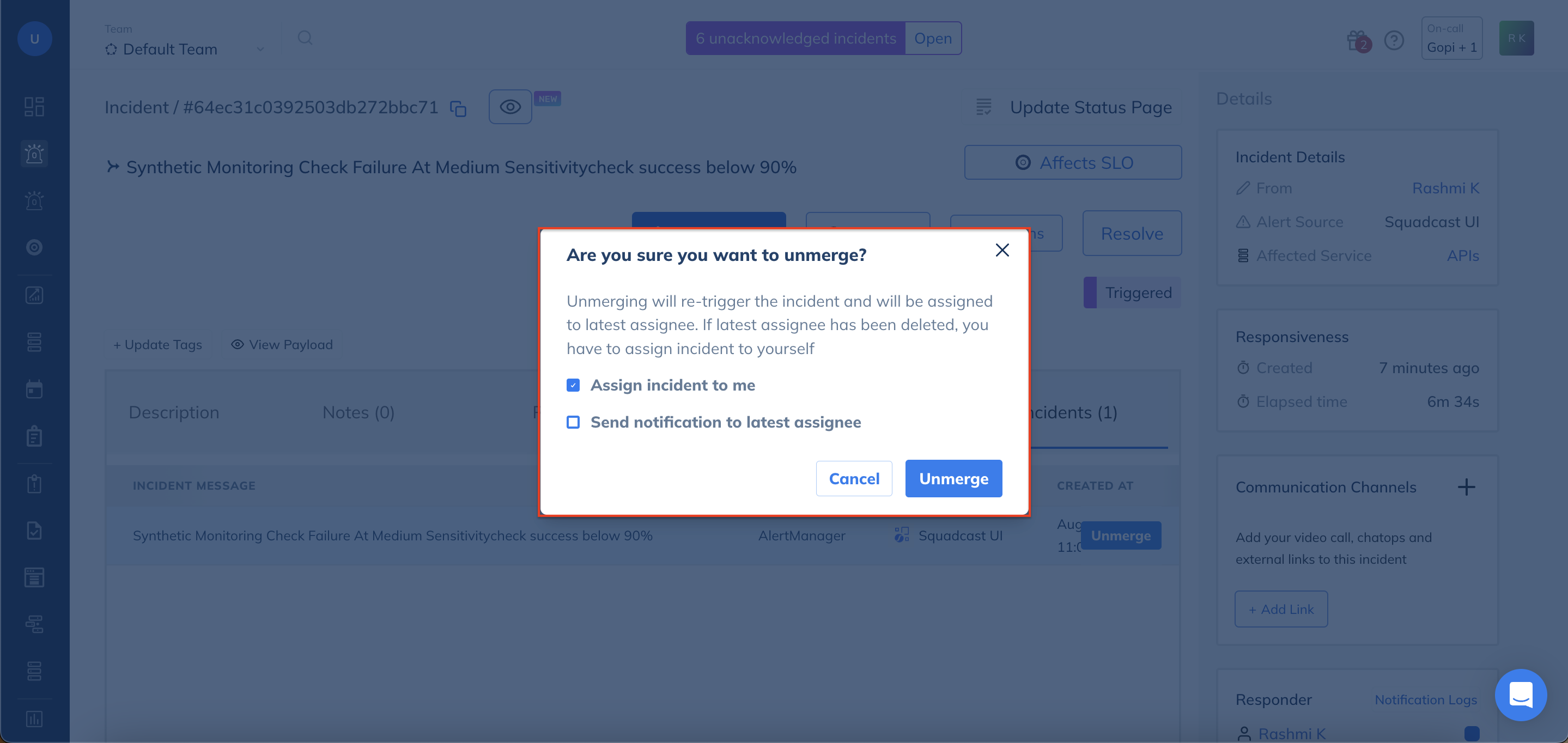
Task: Open the SLO target icon in sidebar
Action: click(x=34, y=247)
